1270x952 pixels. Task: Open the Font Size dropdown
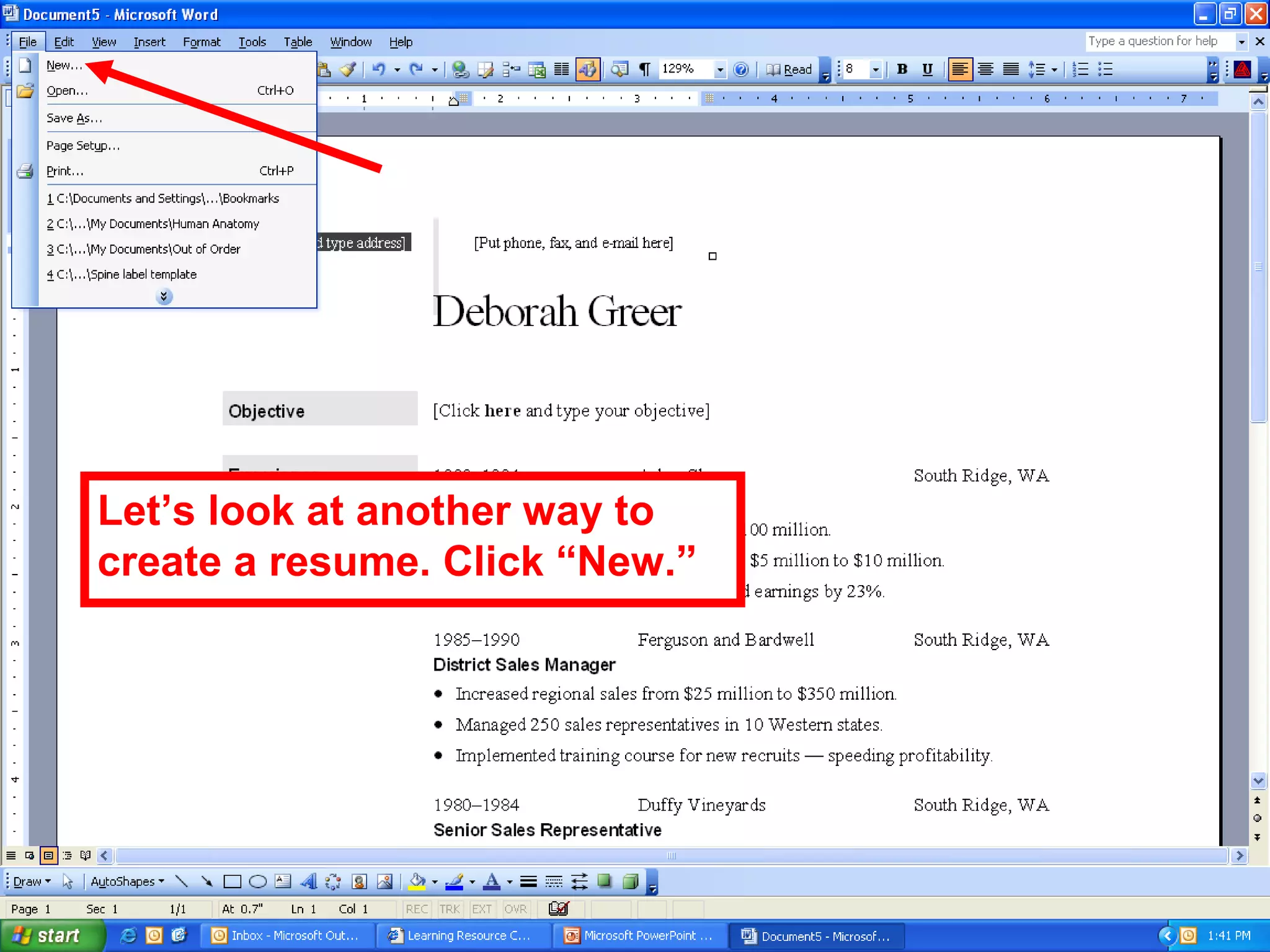(876, 69)
